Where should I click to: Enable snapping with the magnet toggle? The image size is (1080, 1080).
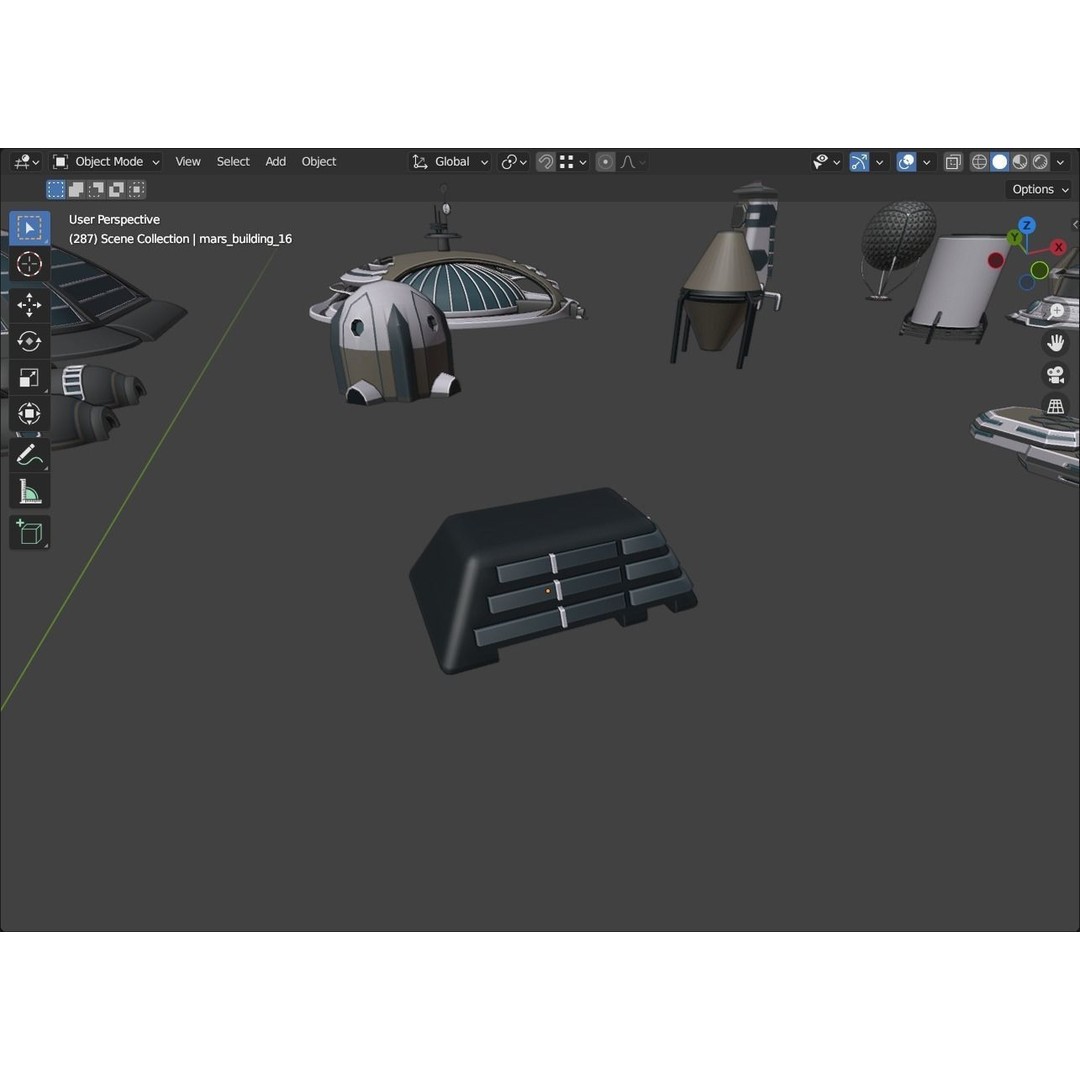click(x=546, y=161)
